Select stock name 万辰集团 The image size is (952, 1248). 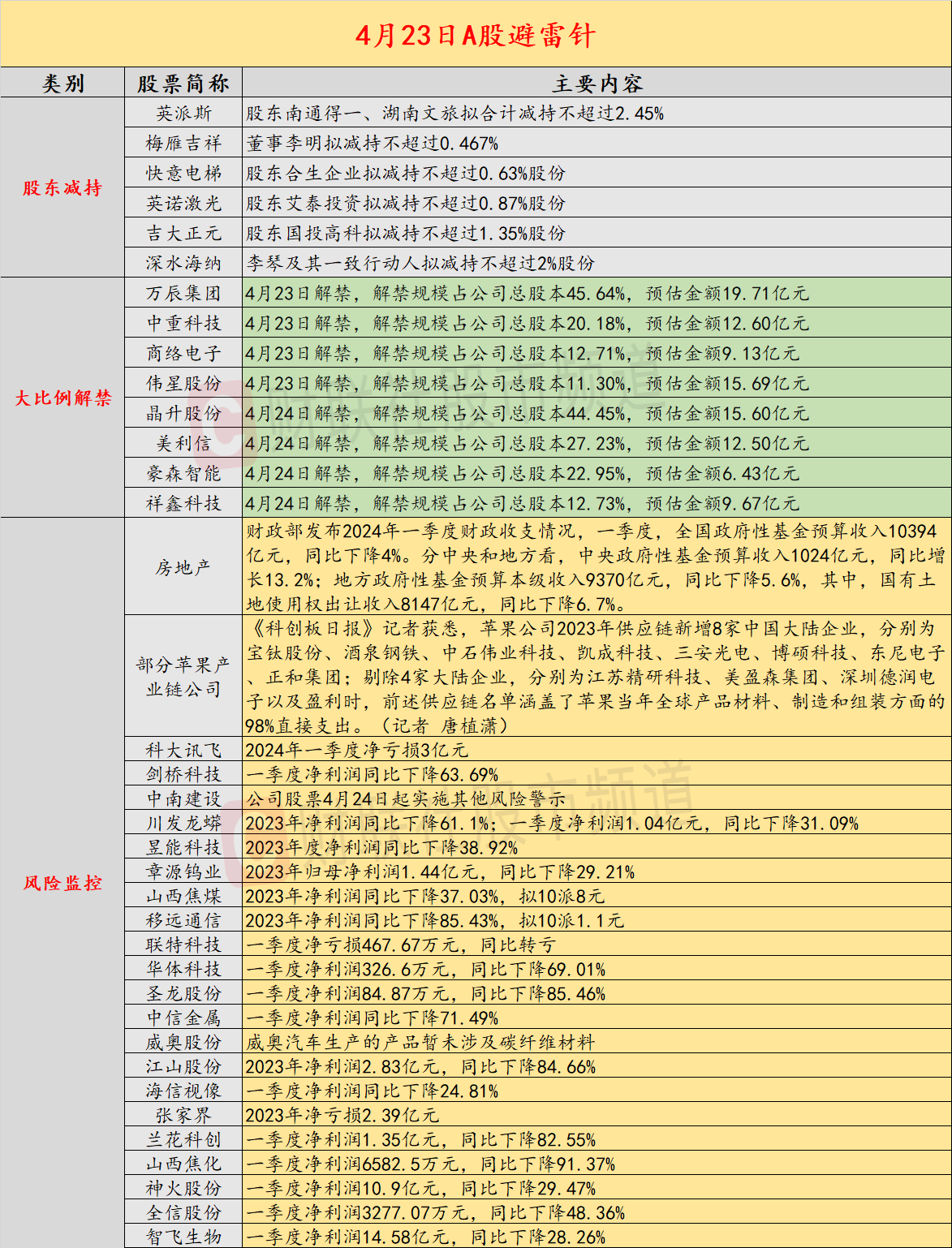pyautogui.click(x=183, y=293)
